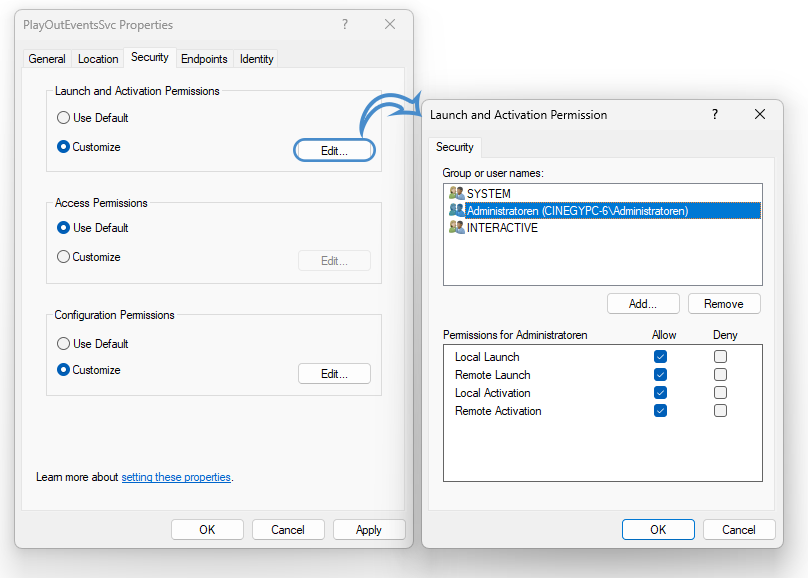Click help icon in Launch and Activation Permission dialog
The image size is (808, 578).
(714, 115)
